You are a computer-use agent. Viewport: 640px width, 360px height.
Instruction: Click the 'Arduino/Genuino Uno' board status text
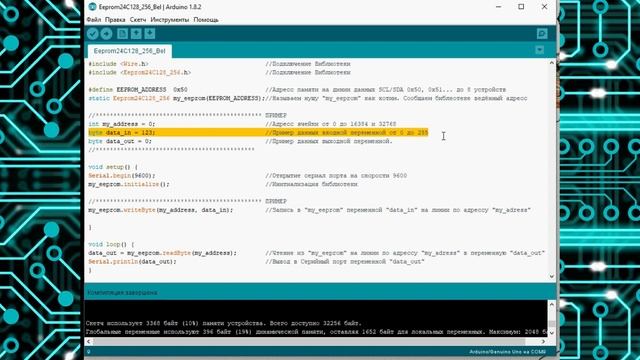point(507,352)
